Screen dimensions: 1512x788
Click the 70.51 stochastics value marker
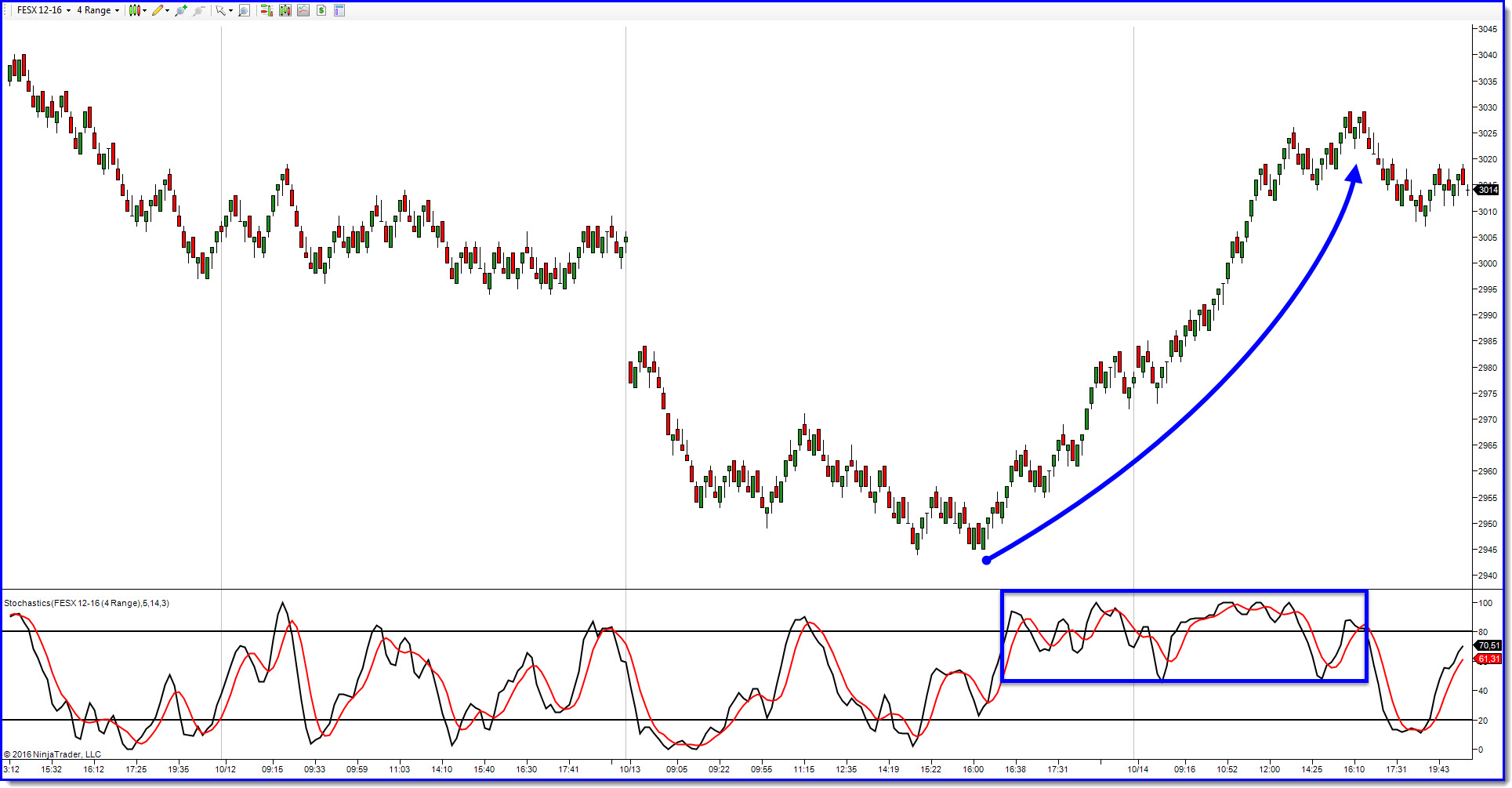[1488, 645]
